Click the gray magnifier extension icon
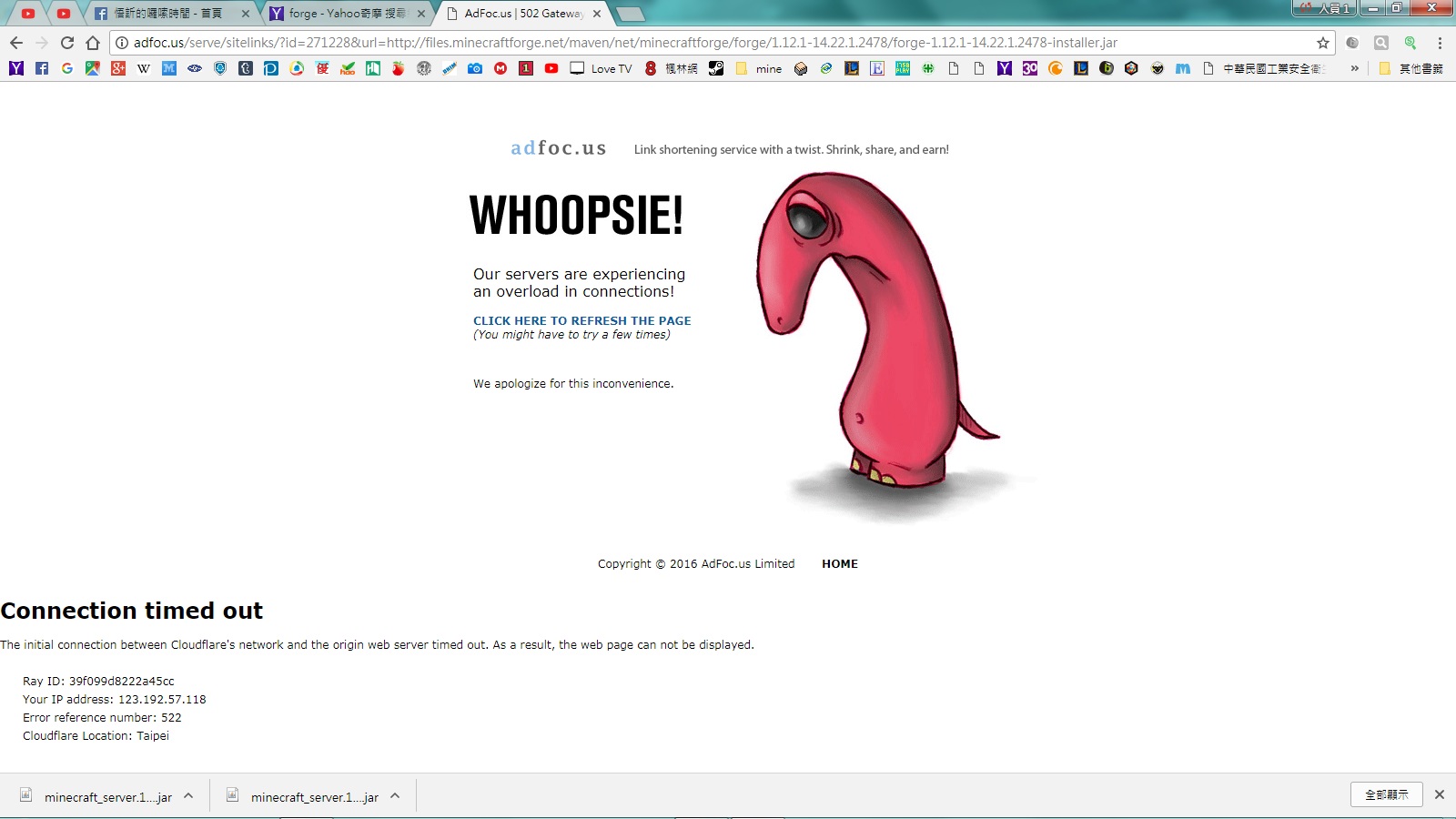This screenshot has width=1456, height=819. (x=1381, y=43)
